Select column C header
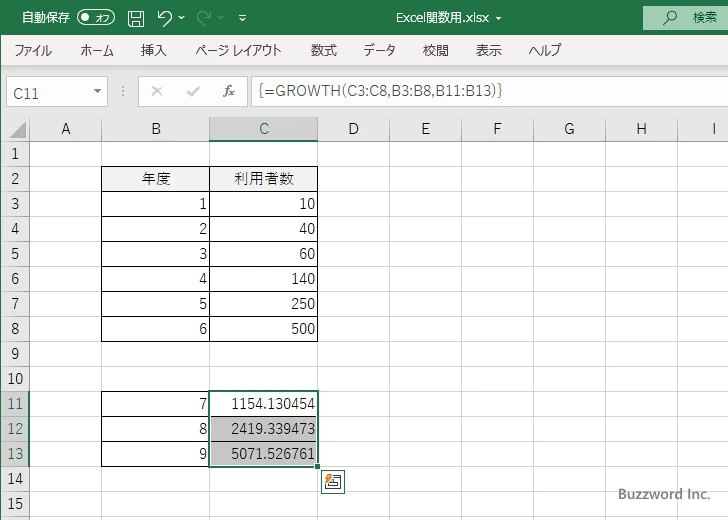 click(x=264, y=129)
